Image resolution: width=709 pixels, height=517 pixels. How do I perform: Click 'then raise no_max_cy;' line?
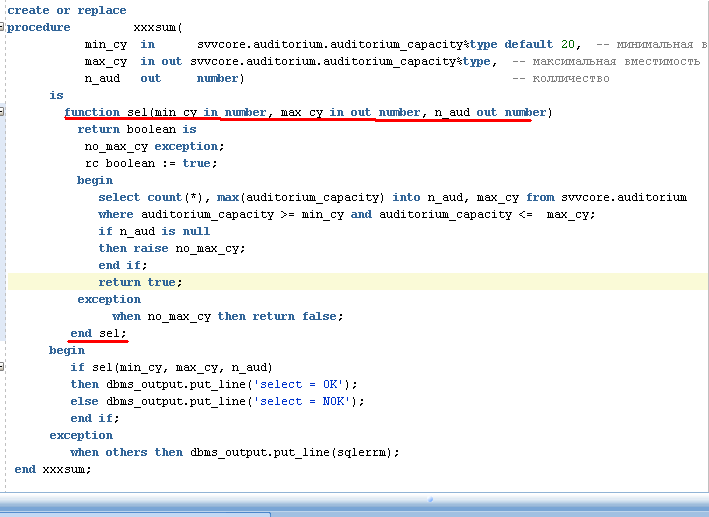coord(172,248)
